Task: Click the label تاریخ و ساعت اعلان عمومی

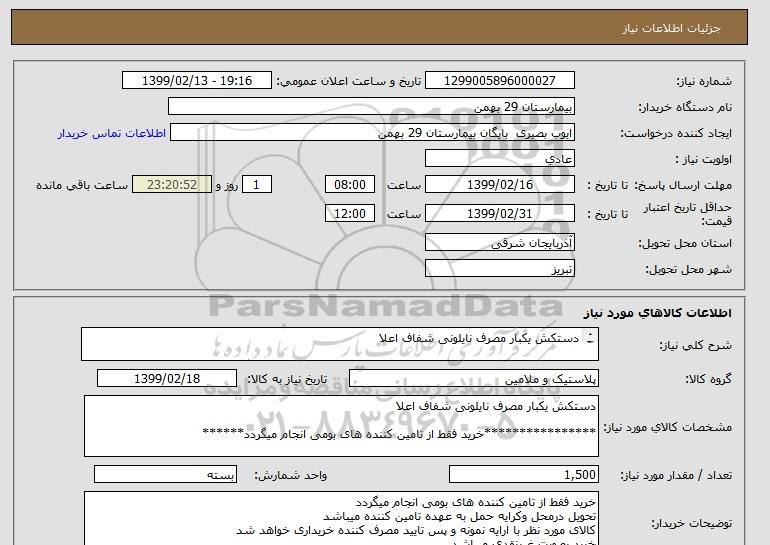Action: pyautogui.click(x=349, y=81)
